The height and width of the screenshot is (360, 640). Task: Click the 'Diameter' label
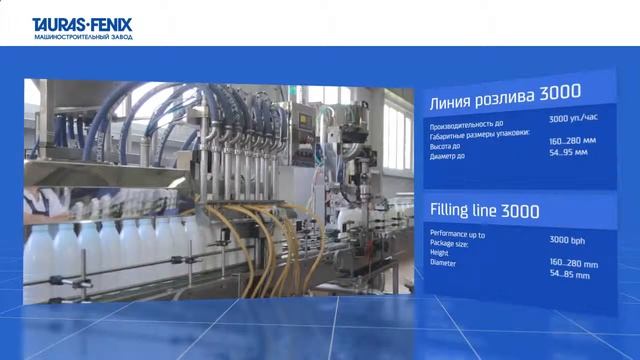click(443, 263)
